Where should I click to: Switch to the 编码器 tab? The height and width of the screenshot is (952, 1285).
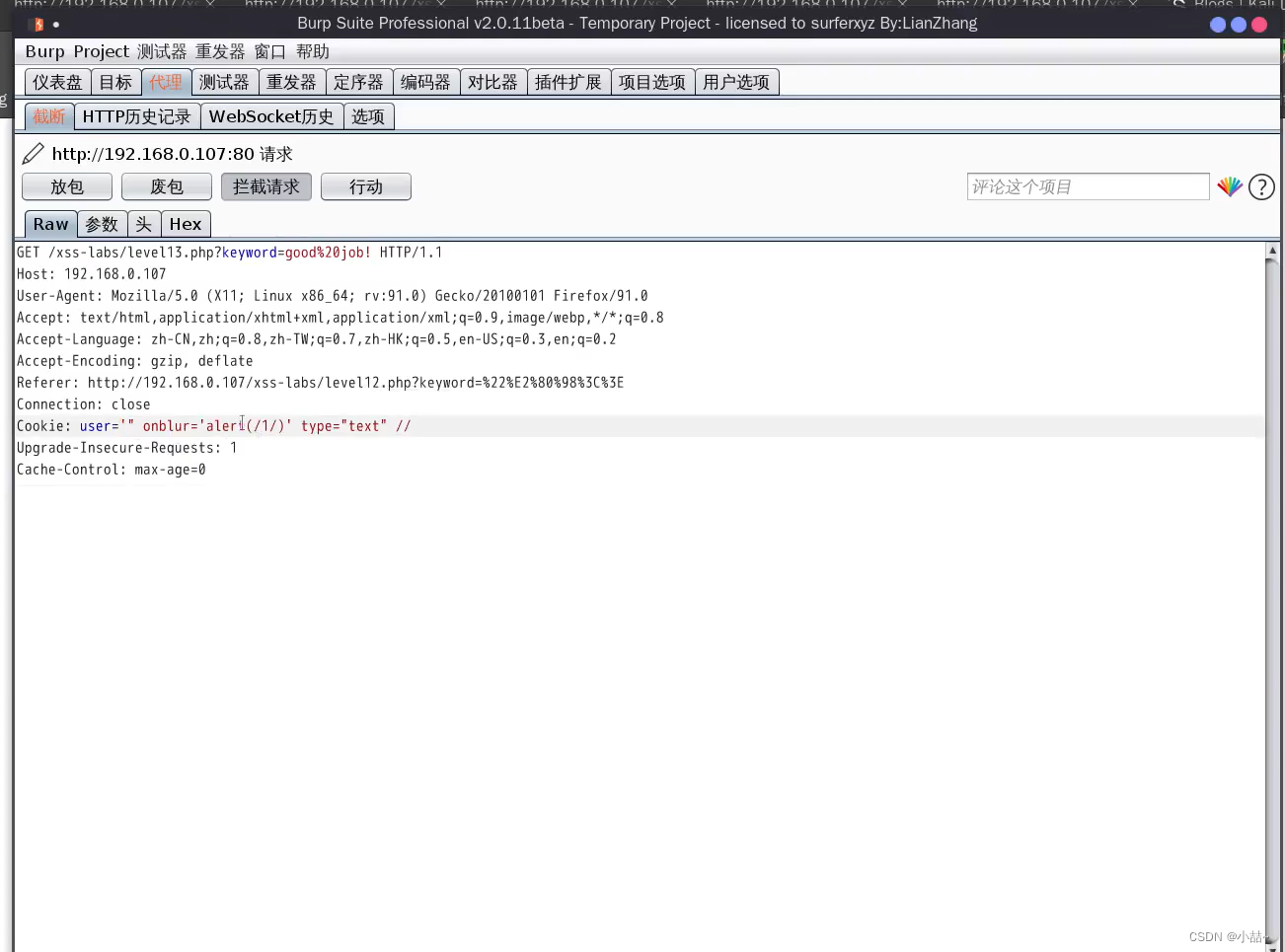pos(425,82)
